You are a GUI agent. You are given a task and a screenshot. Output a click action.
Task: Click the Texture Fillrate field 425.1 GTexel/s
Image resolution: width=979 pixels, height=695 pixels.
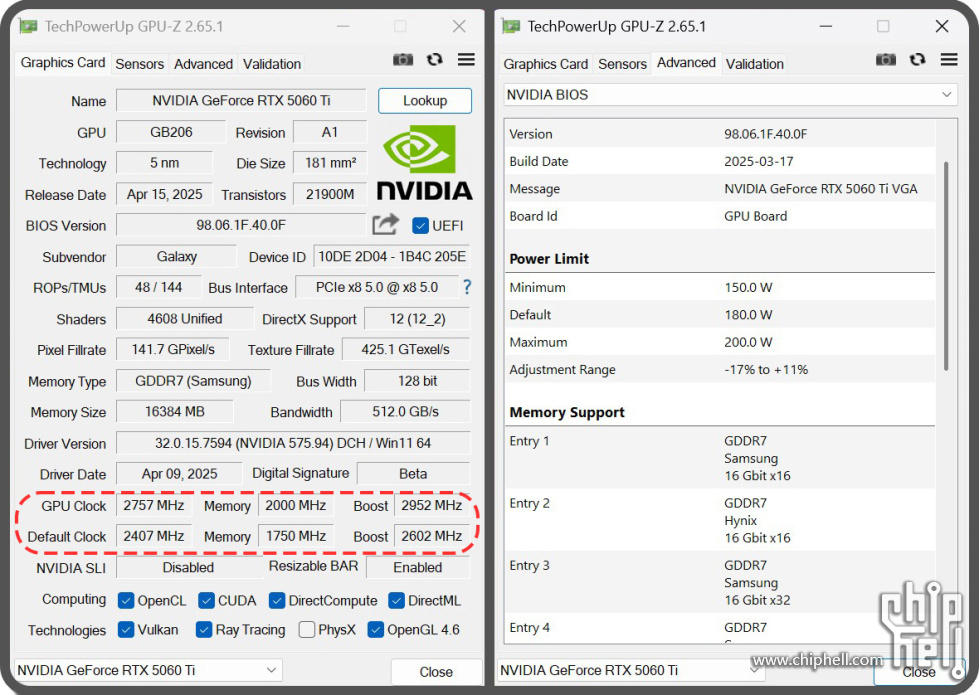coord(405,350)
